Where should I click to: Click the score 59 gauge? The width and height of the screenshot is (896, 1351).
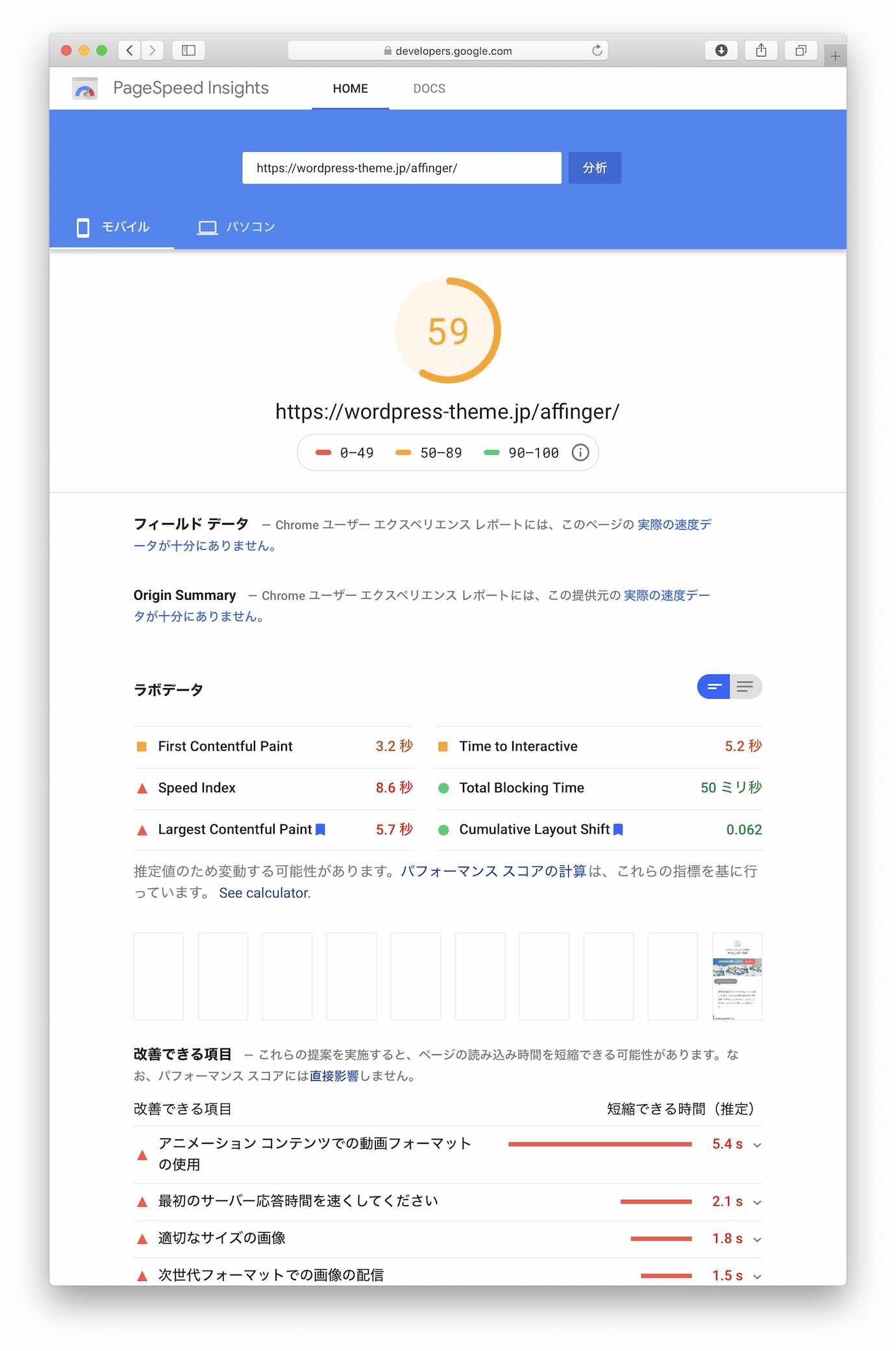tap(448, 331)
